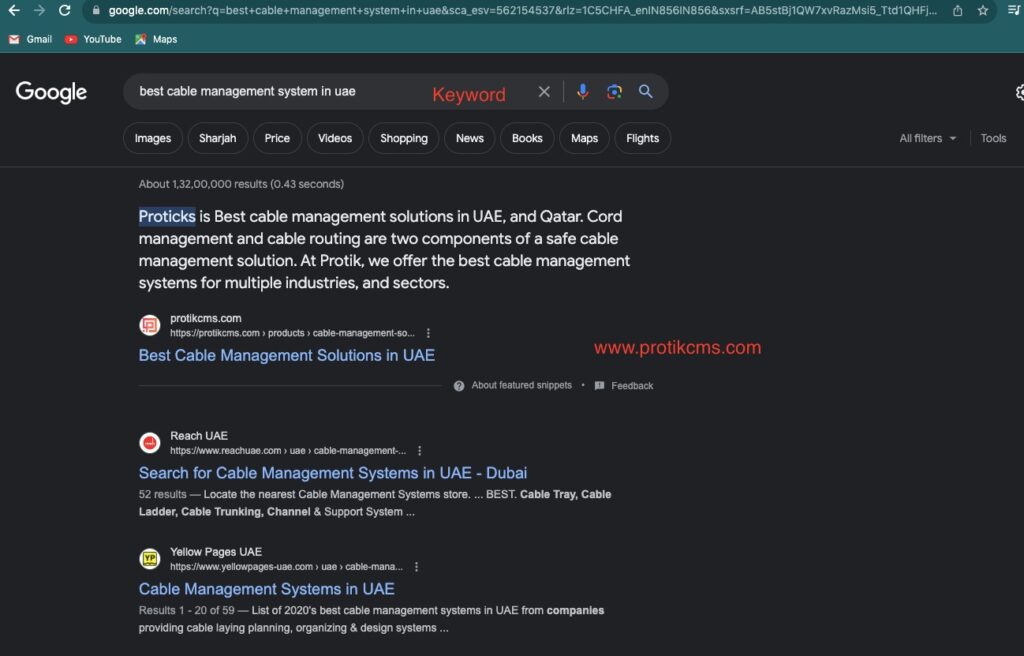
Task: Click the Google logo
Action: pos(51,92)
